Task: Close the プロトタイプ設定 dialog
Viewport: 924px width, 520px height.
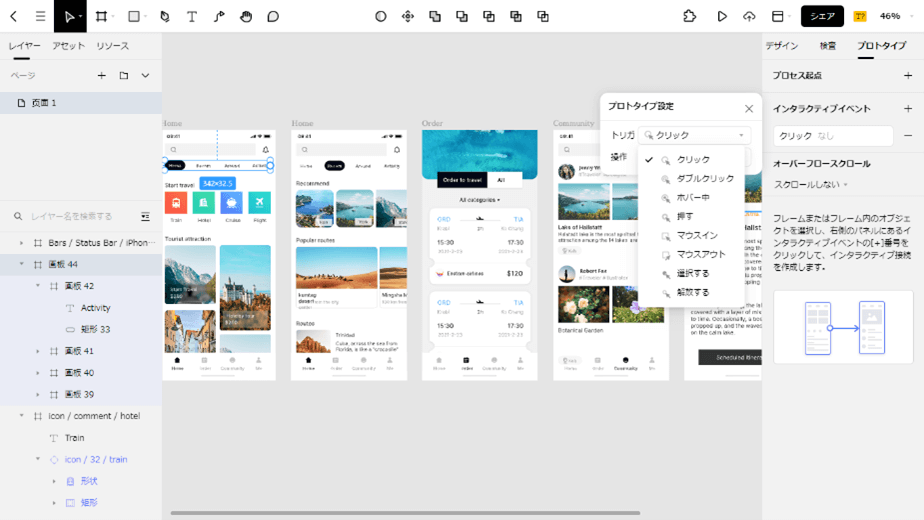Action: click(749, 108)
